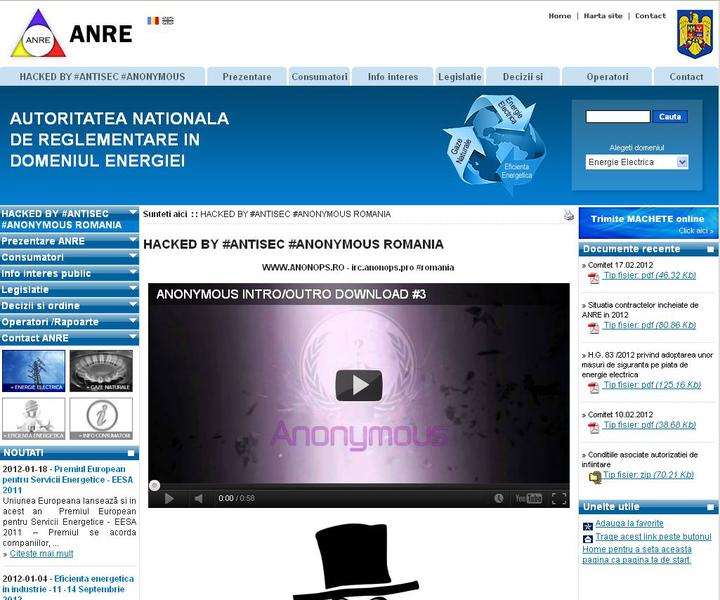Print page using the printer icon
Viewport: 720px width, 600px height.
tap(569, 215)
